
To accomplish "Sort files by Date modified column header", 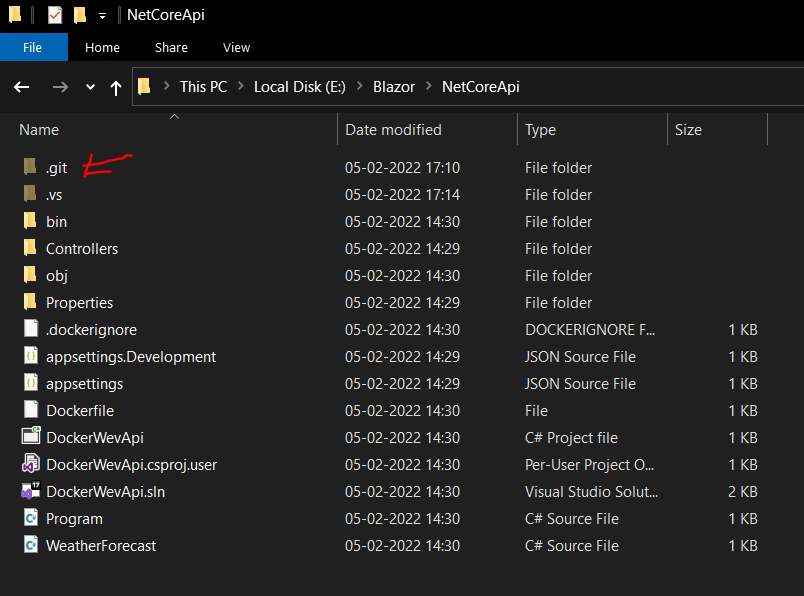I will pyautogui.click(x=393, y=130).
